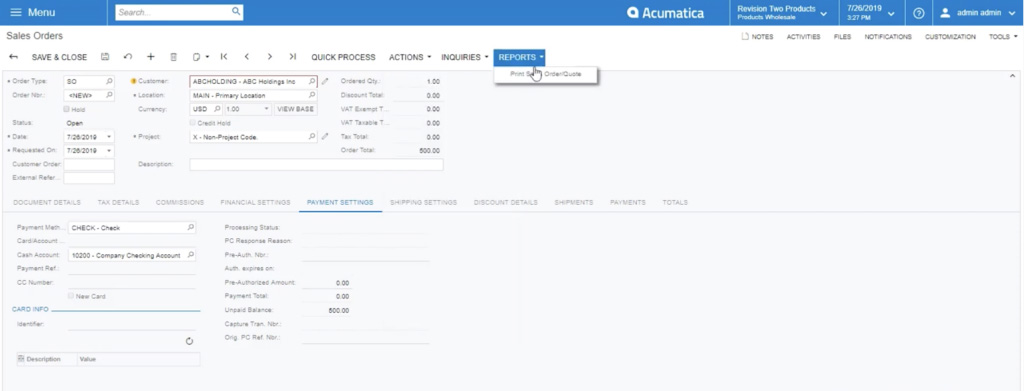Click into the External Reference field
This screenshot has width=1024, height=391.
(x=89, y=178)
